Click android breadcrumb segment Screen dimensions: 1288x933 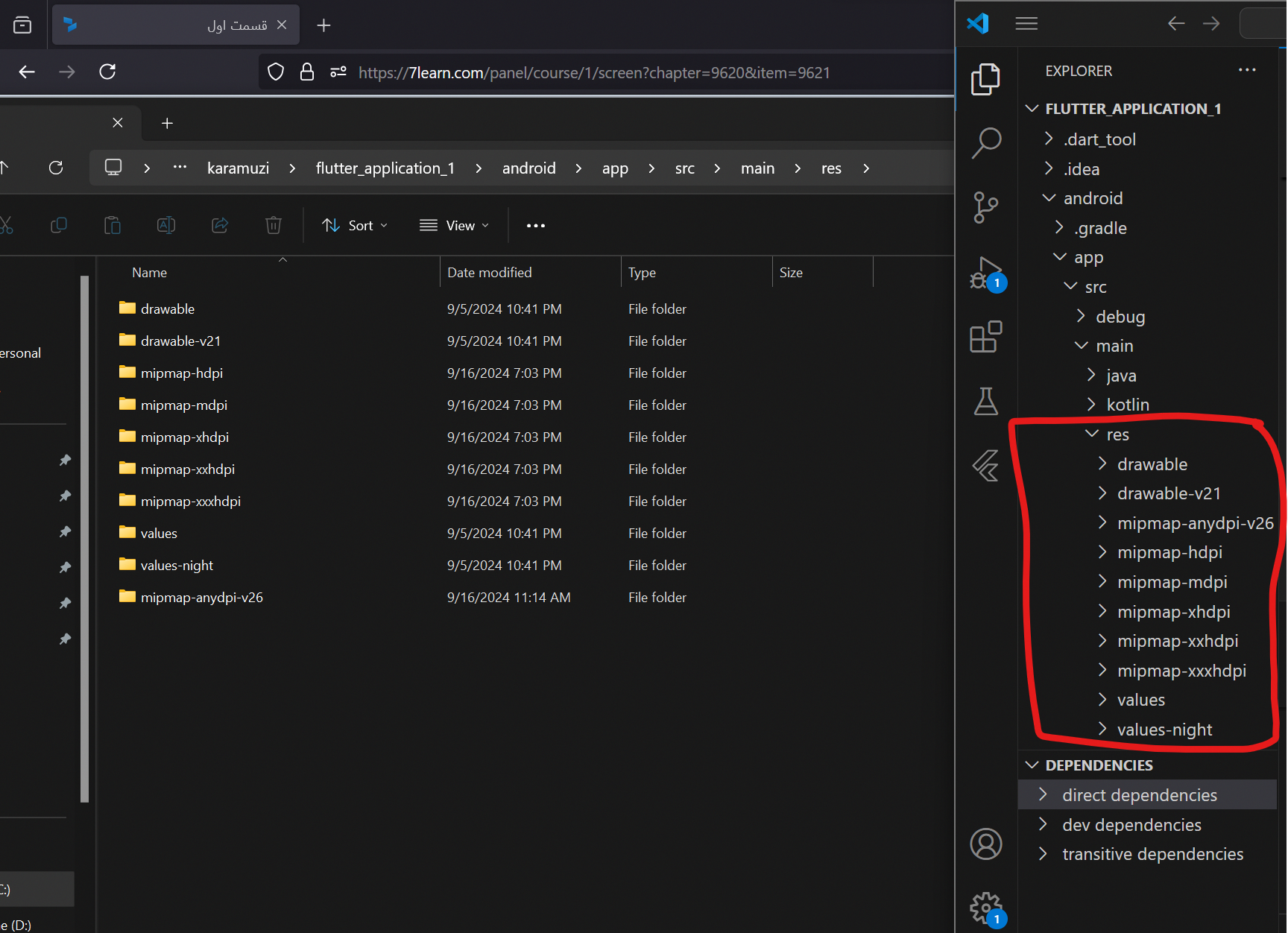tap(529, 168)
